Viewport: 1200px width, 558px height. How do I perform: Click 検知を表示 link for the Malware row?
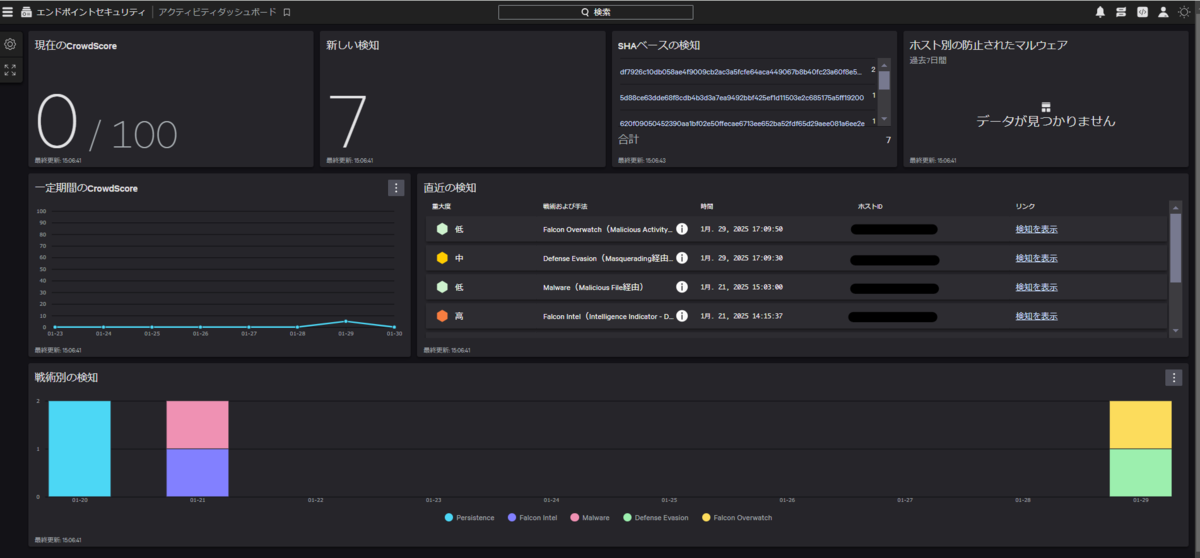(x=1036, y=287)
